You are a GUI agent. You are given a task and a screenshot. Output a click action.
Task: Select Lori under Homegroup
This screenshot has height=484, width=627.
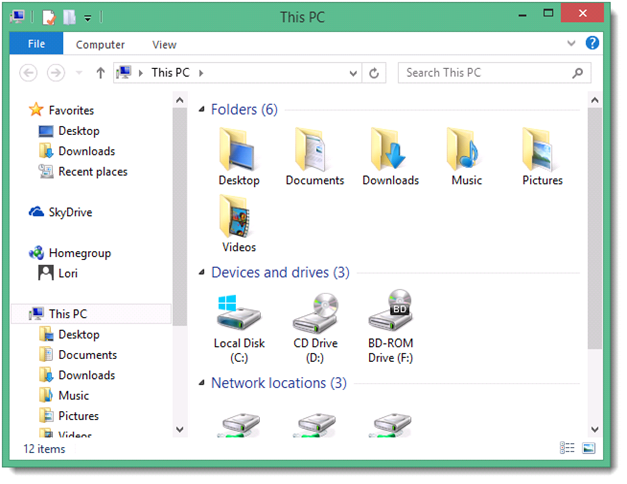pos(58,273)
